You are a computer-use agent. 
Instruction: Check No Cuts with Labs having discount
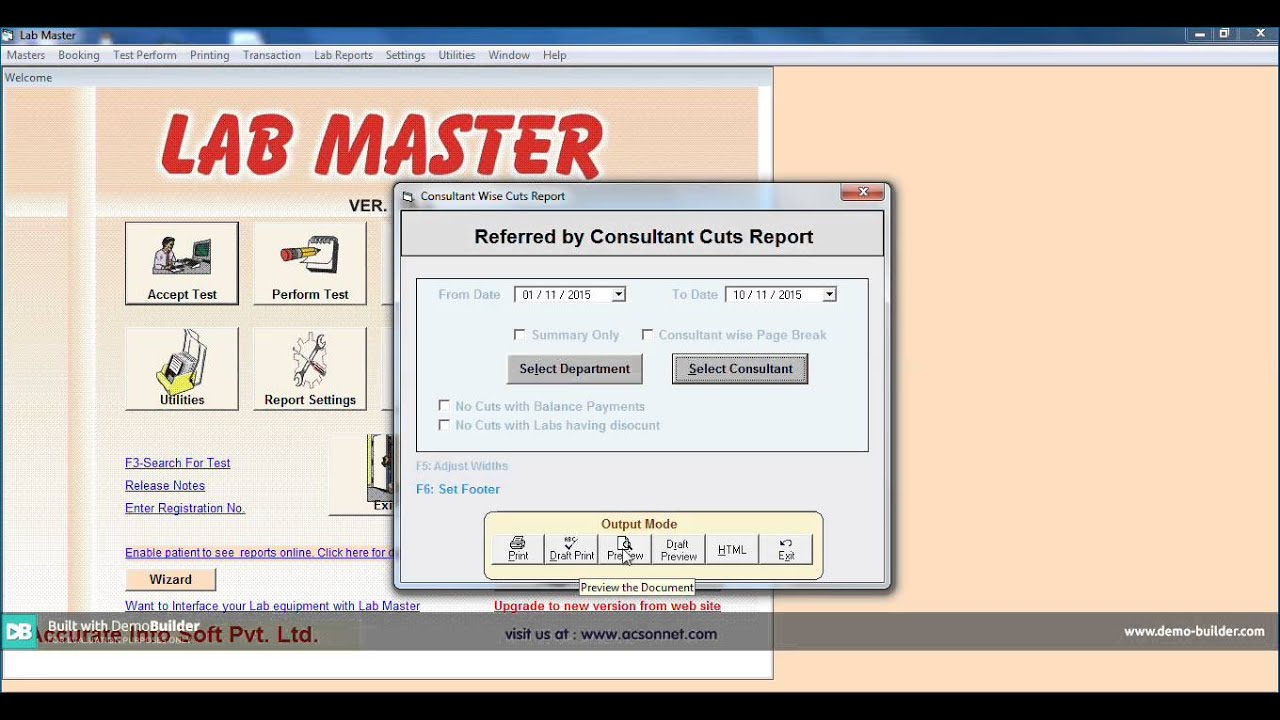click(444, 425)
